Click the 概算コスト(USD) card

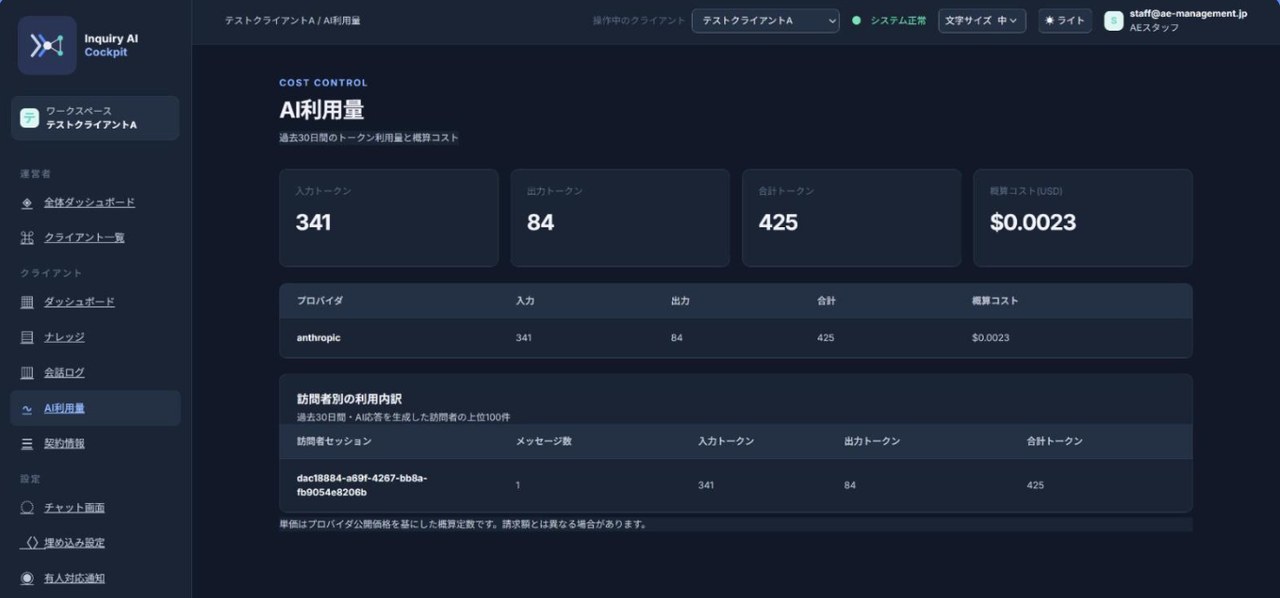click(x=1083, y=218)
